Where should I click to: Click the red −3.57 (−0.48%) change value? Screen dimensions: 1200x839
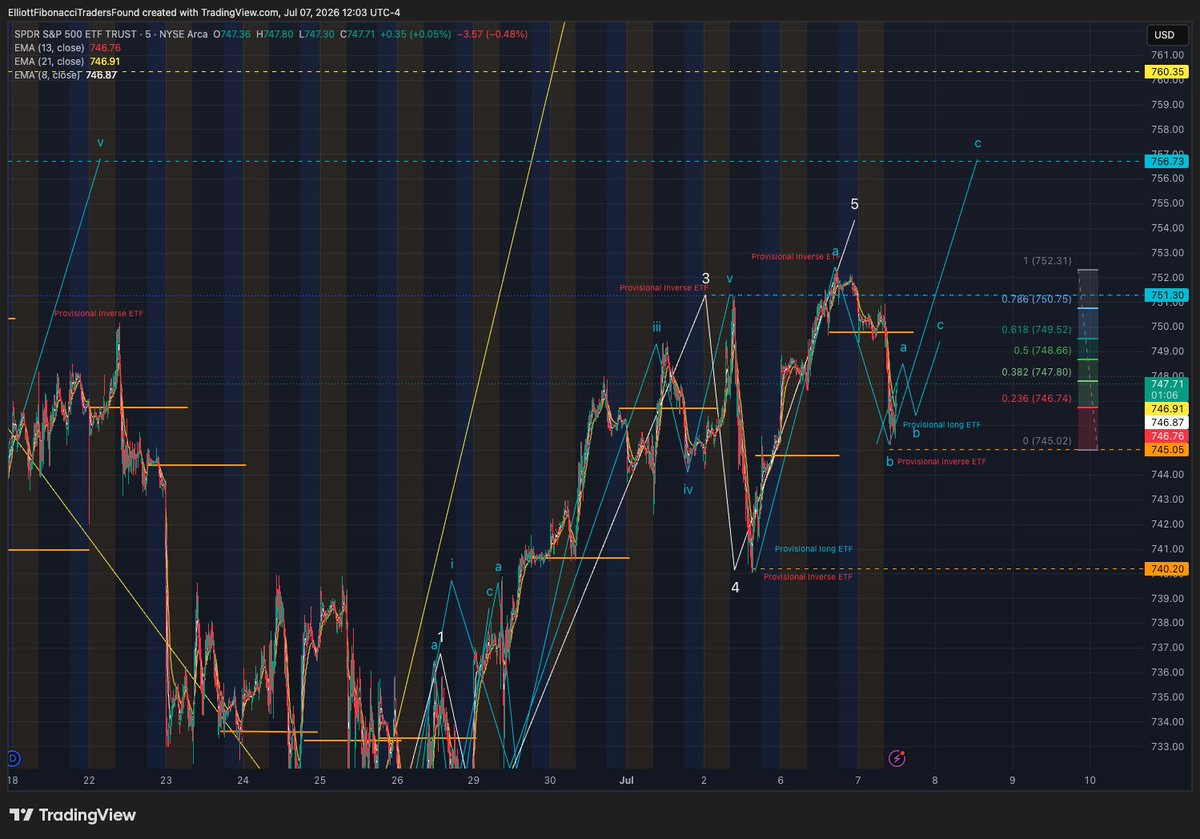click(x=491, y=34)
